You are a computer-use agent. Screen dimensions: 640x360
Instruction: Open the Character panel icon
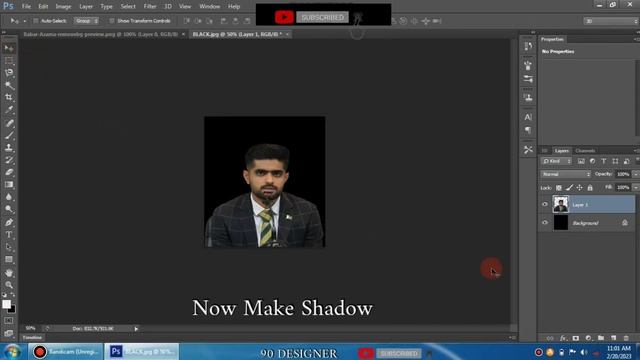pyautogui.click(x=528, y=117)
